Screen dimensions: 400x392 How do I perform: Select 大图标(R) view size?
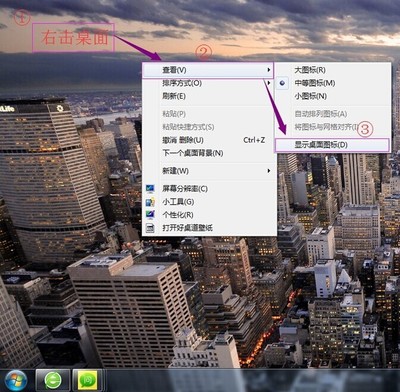point(333,70)
